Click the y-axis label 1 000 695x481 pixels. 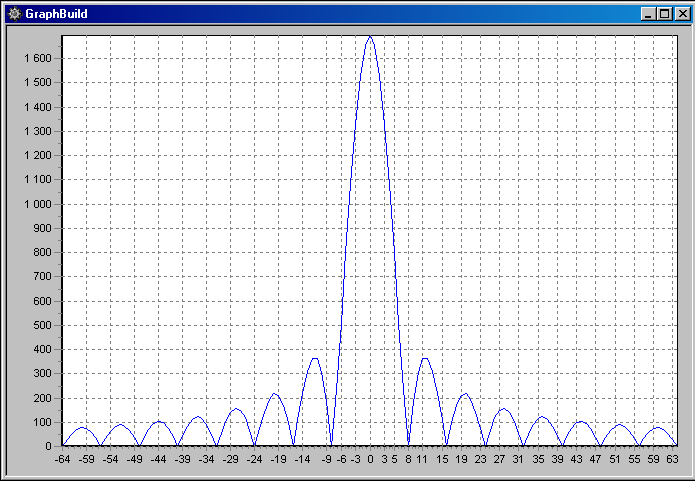pos(38,204)
